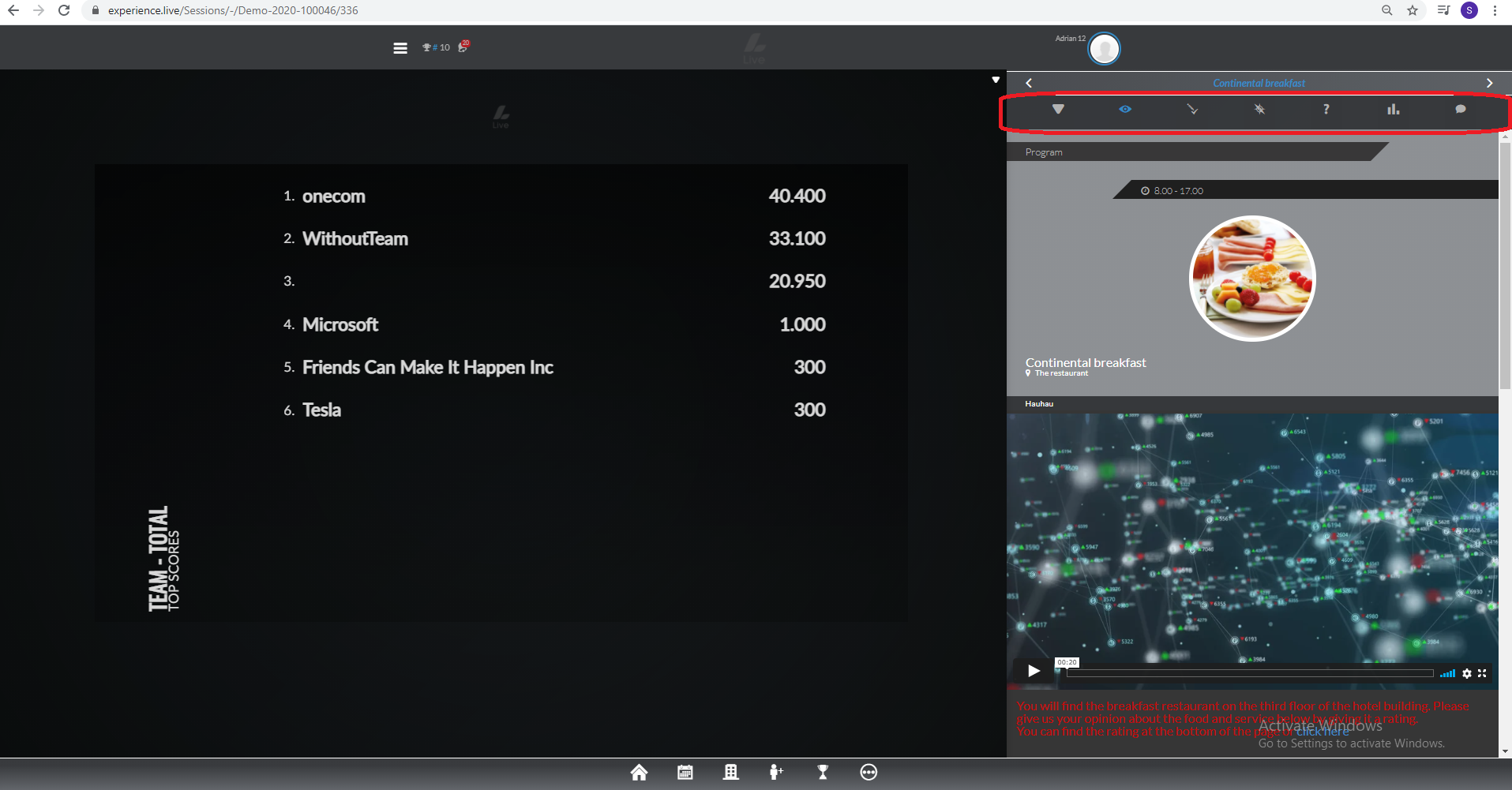Go to previous session with left chevron
This screenshot has height=790, width=1512.
pos(1029,83)
